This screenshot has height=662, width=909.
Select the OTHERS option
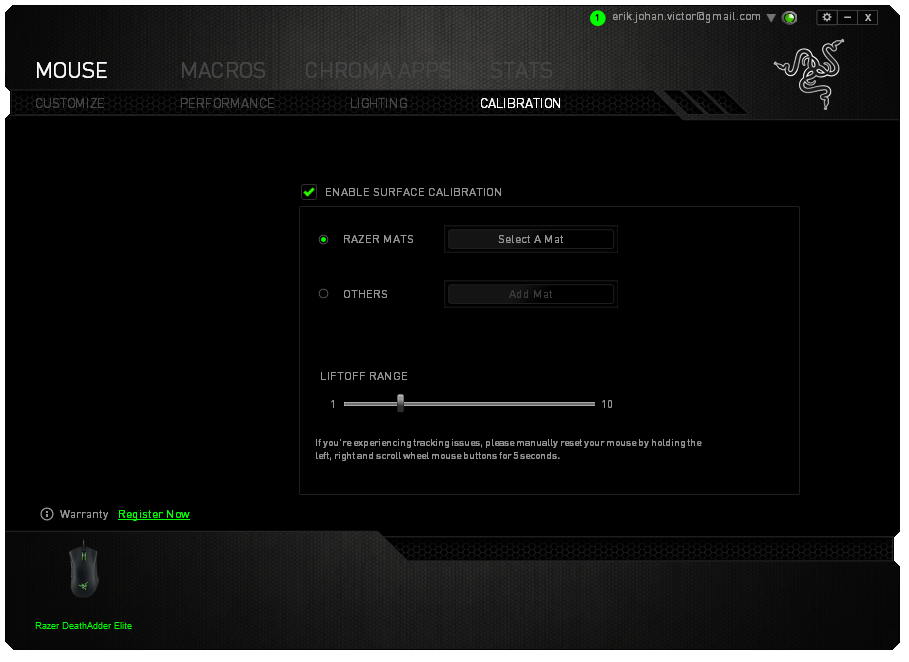click(x=323, y=293)
